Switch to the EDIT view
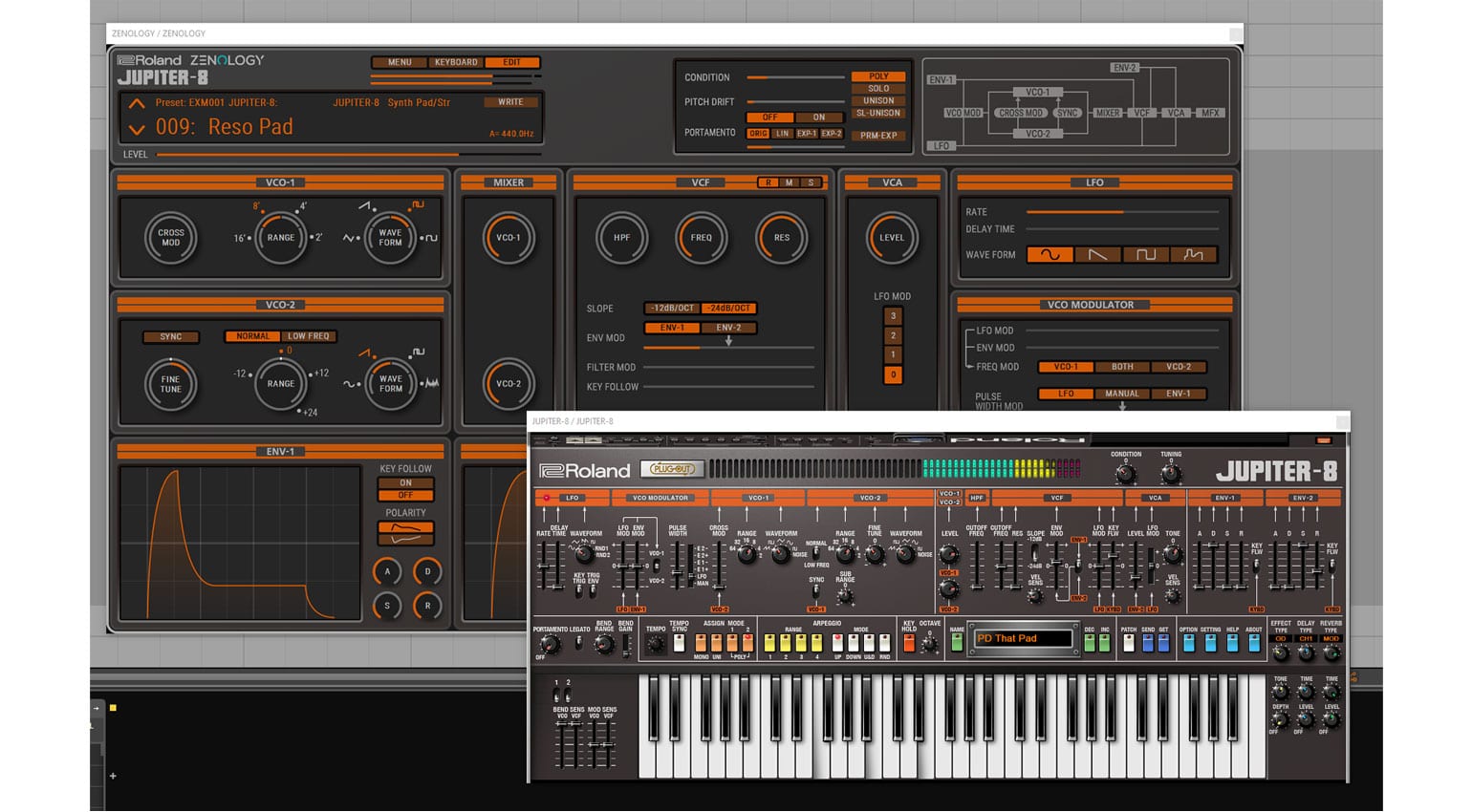1472x812 pixels. tap(512, 62)
